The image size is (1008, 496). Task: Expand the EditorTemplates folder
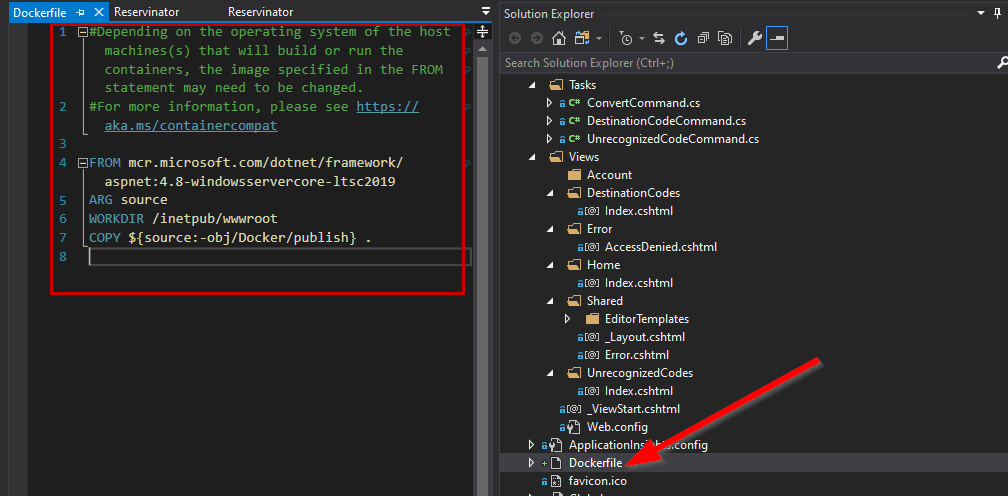567,319
